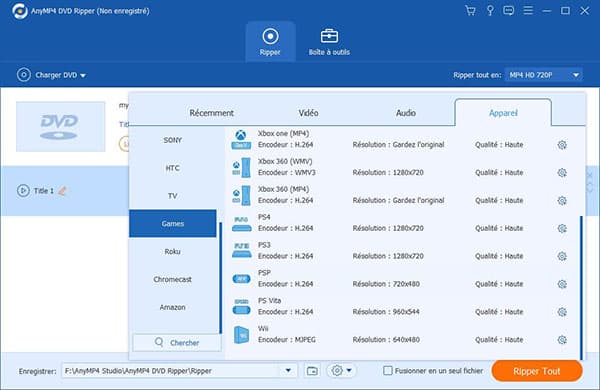600x390 pixels.
Task: Expand the save path dropdown arrow
Action: pyautogui.click(x=288, y=370)
